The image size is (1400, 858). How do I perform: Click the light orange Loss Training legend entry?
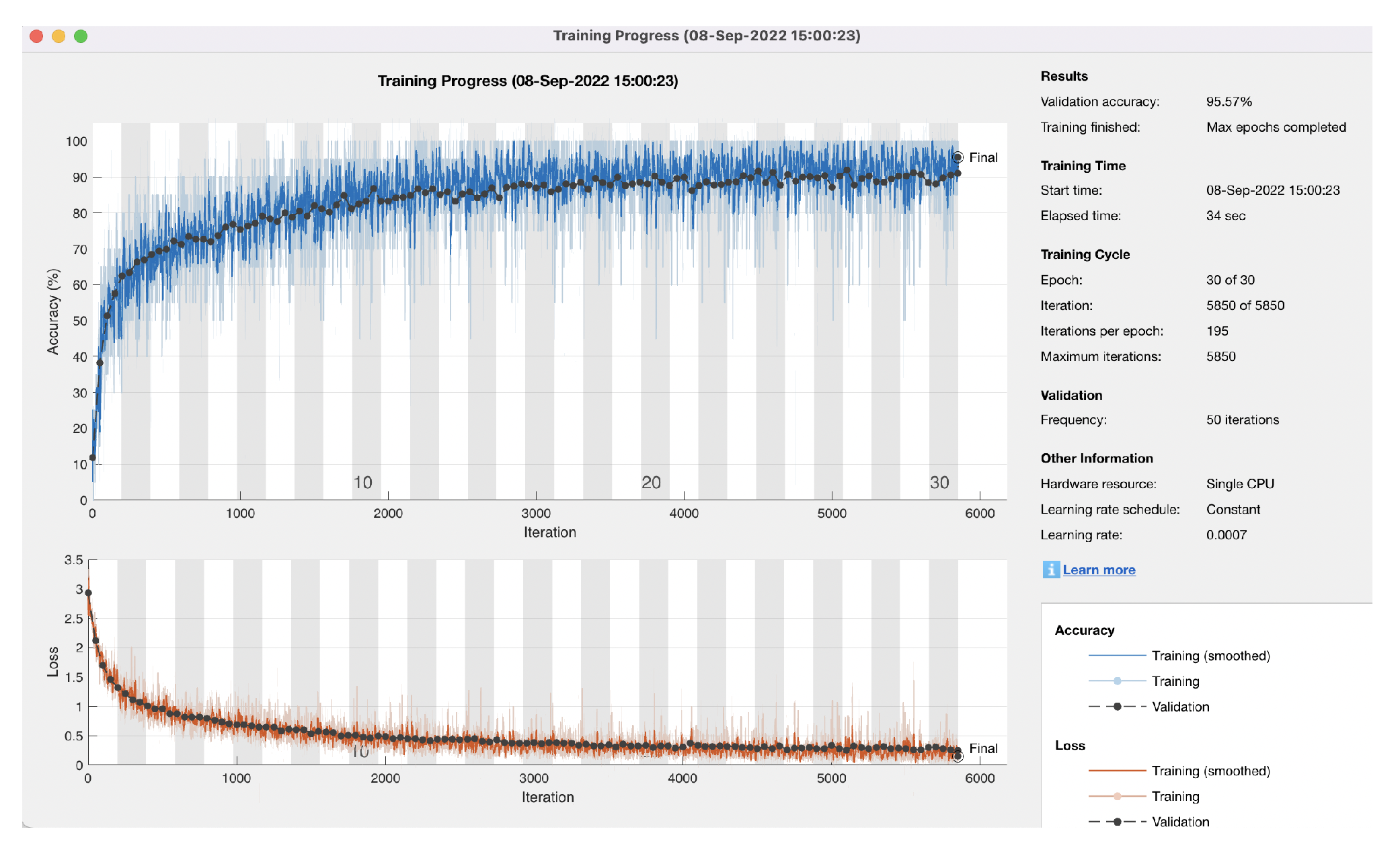[1117, 796]
